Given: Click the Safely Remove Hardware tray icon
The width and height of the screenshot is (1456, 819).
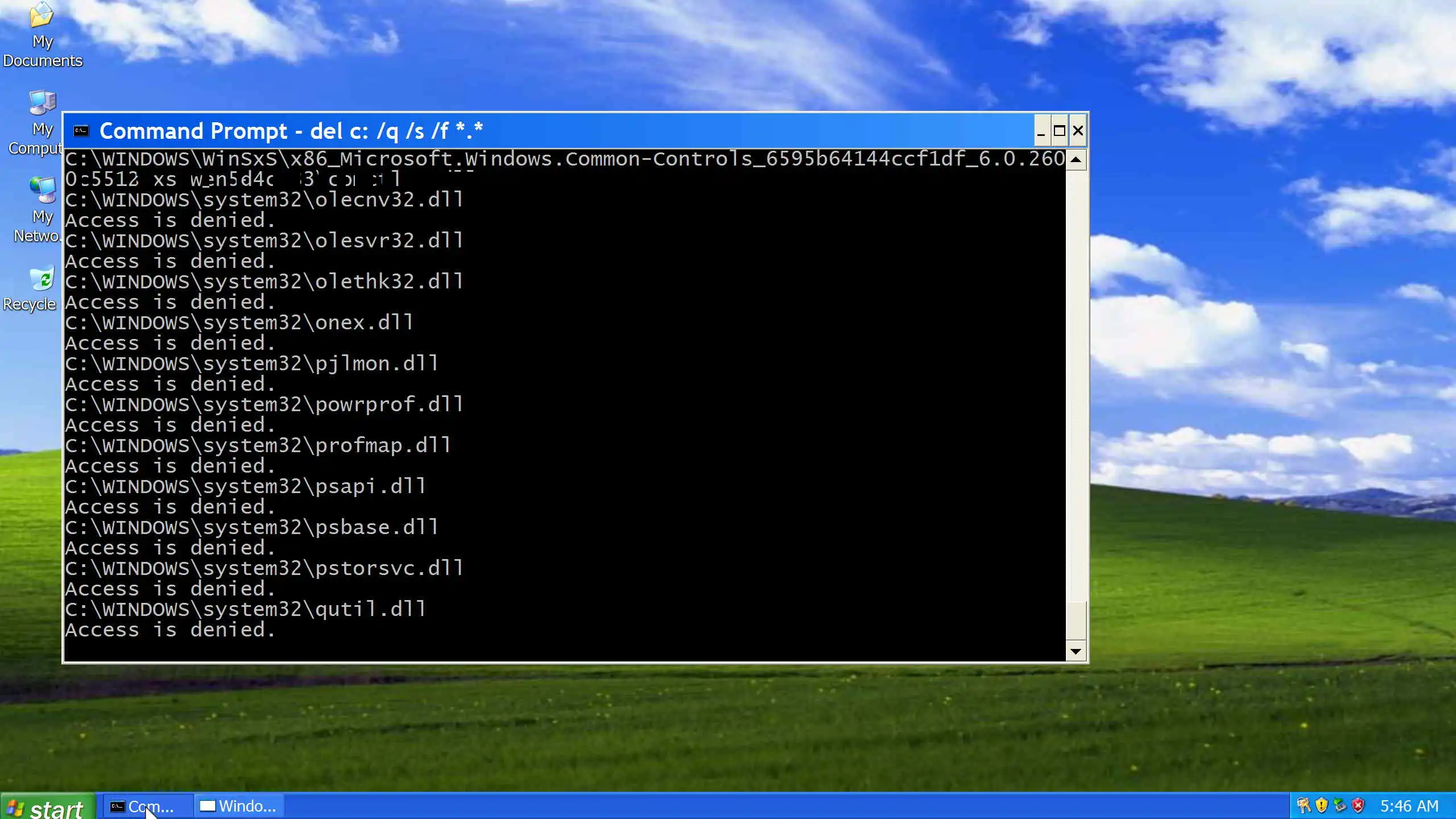Looking at the screenshot, I should coord(1340,805).
